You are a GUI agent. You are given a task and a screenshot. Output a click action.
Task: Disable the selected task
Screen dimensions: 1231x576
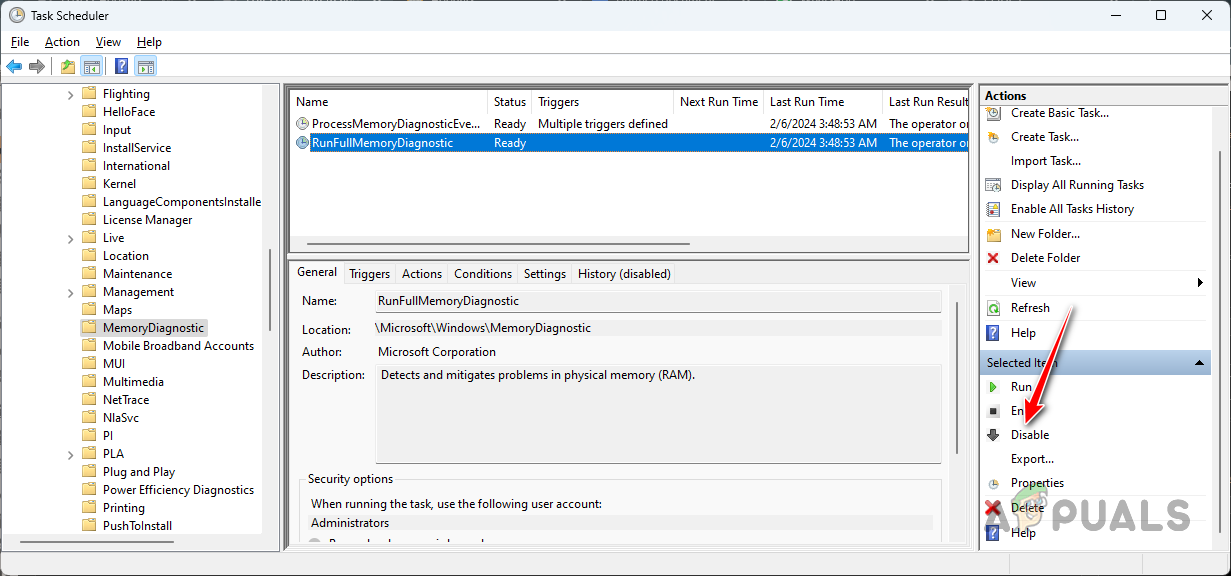(x=1031, y=434)
